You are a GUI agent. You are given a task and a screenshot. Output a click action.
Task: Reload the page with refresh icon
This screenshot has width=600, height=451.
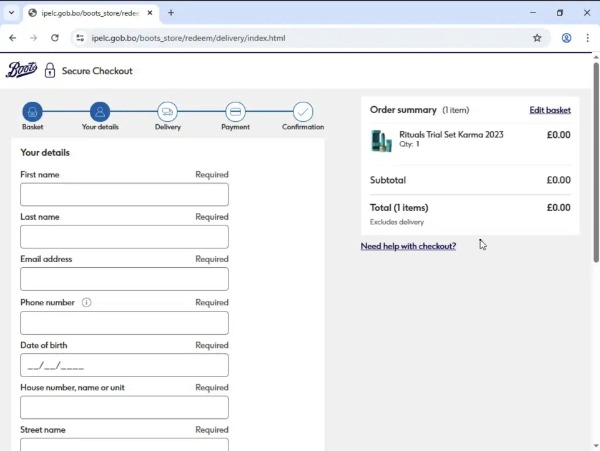(55, 38)
